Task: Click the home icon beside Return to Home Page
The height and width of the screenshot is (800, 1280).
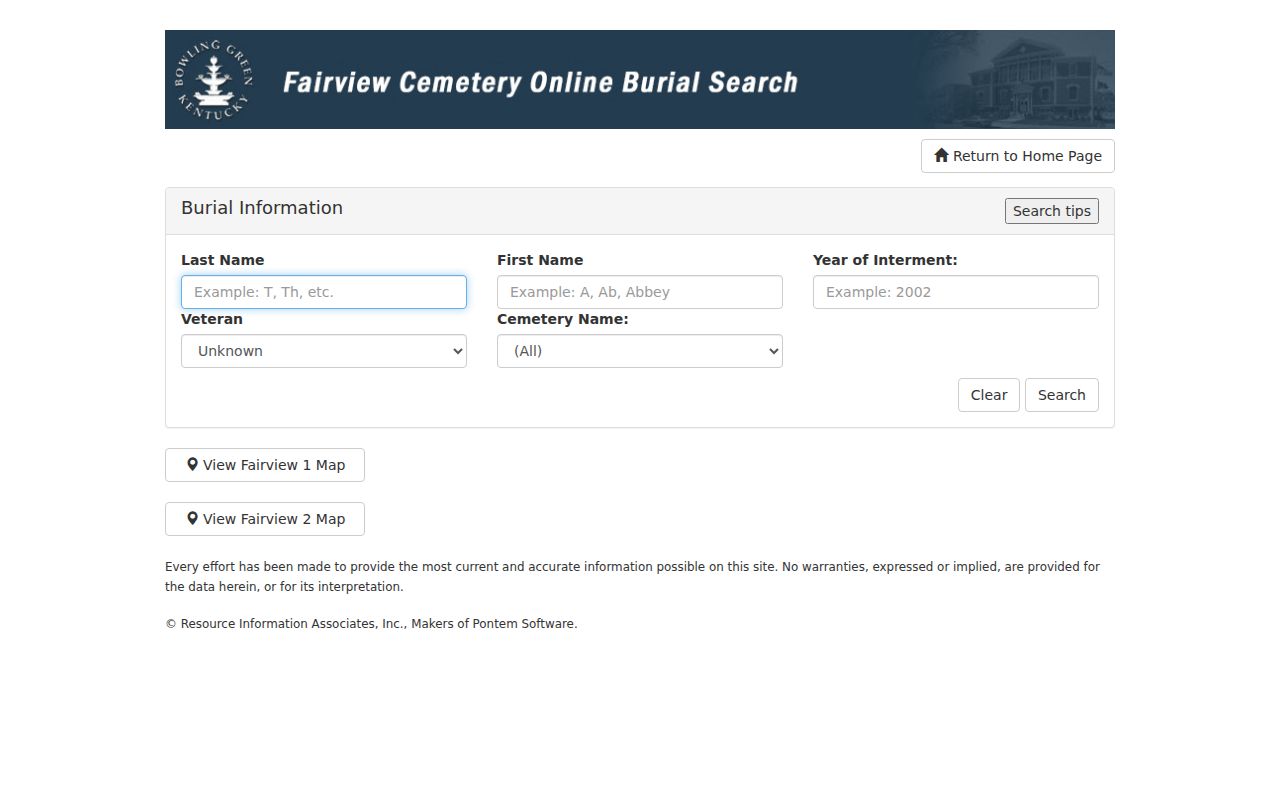Action: pos(941,156)
